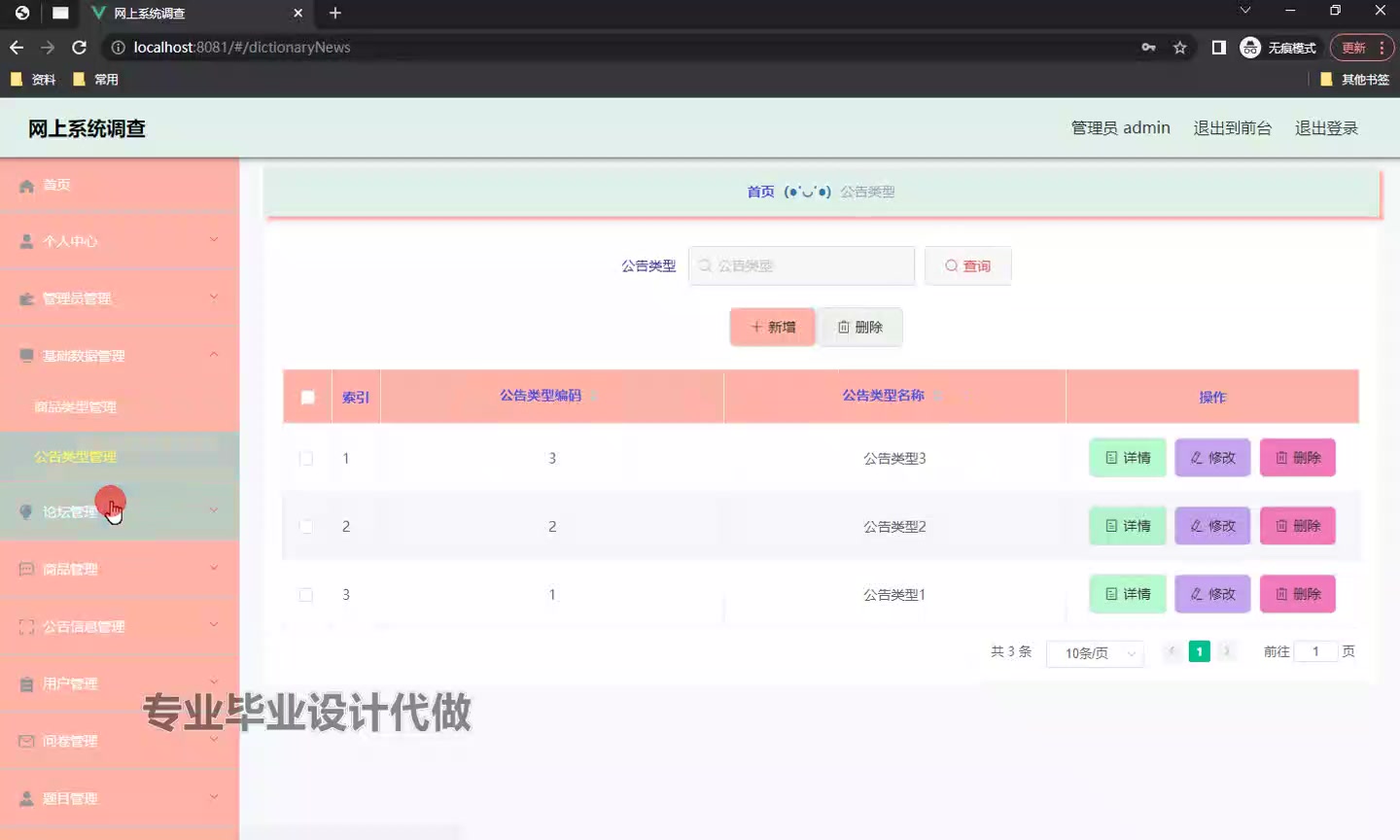Open the 10条/页 page size dropdown

(1095, 652)
